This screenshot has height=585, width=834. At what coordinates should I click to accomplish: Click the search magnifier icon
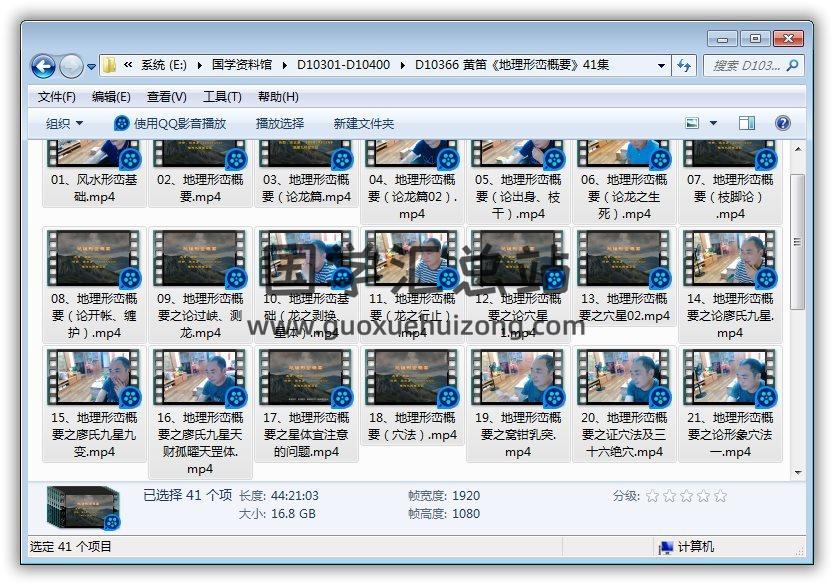(x=792, y=65)
